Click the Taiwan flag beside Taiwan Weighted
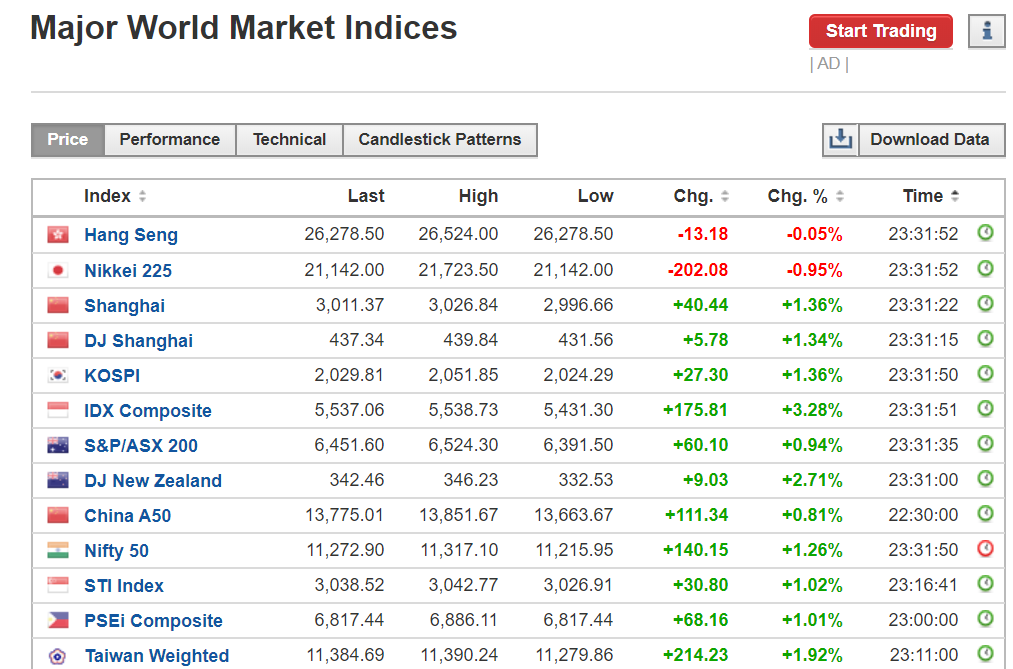The image size is (1013, 669). (58, 656)
